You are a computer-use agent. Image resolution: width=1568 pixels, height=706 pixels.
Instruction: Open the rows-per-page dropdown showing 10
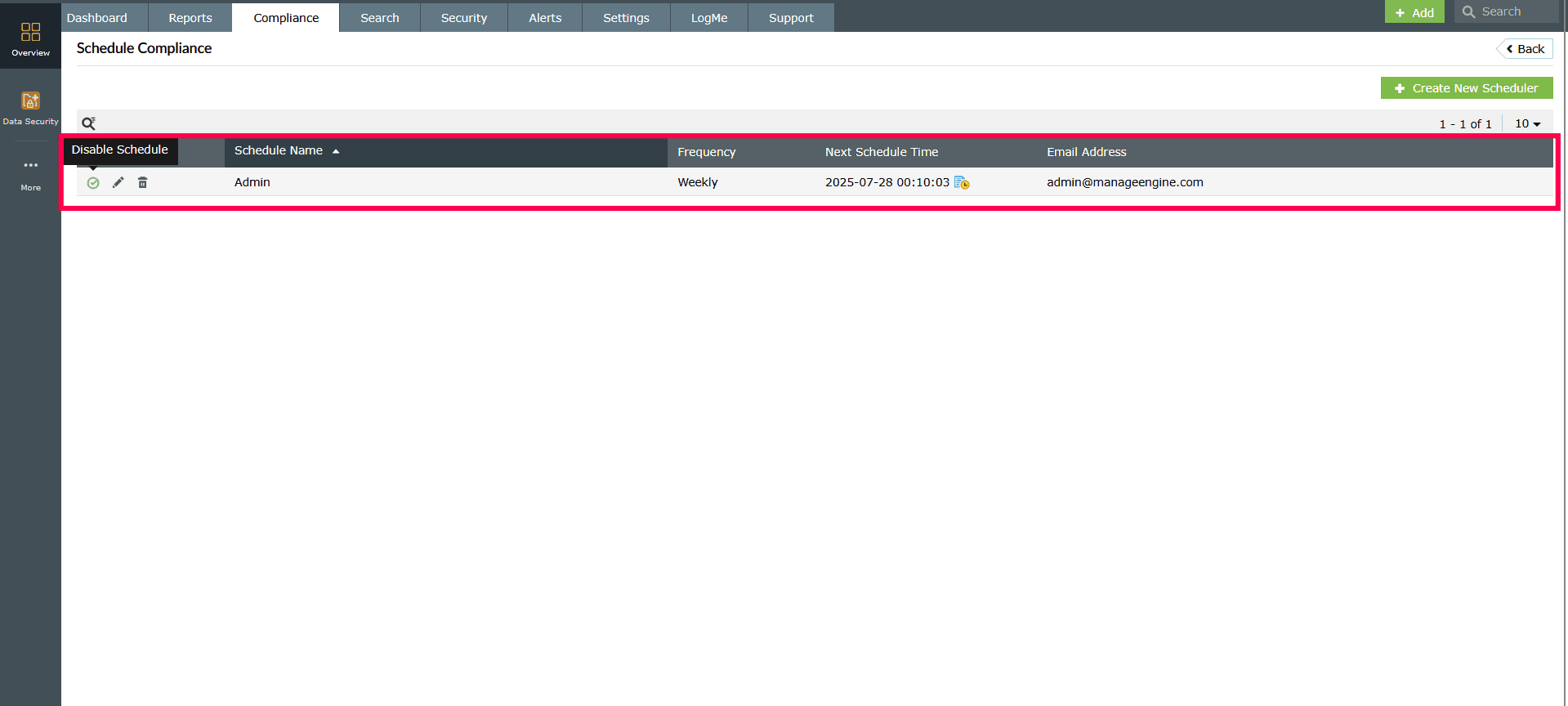coord(1527,123)
